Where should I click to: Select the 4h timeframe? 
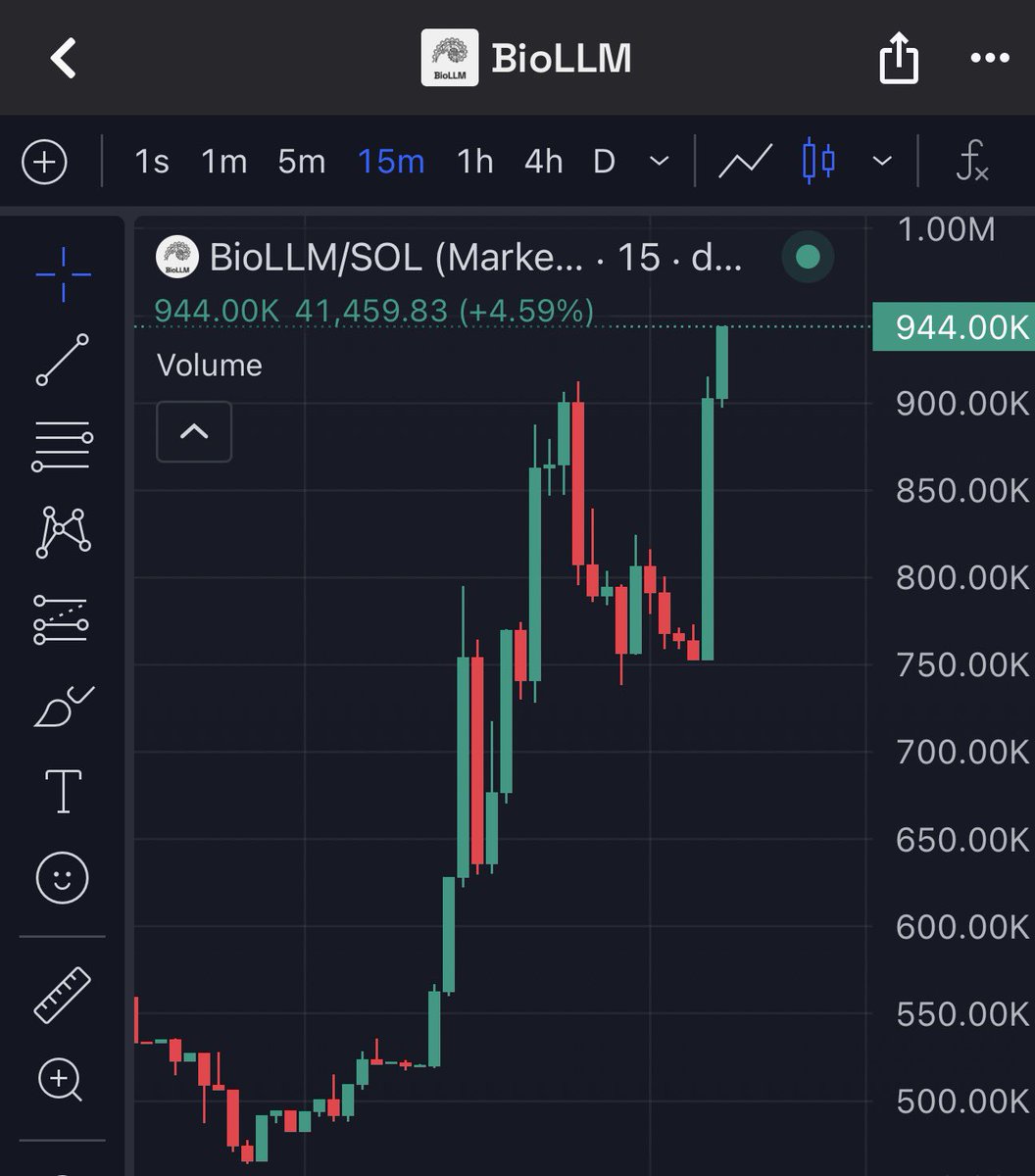[x=543, y=162]
